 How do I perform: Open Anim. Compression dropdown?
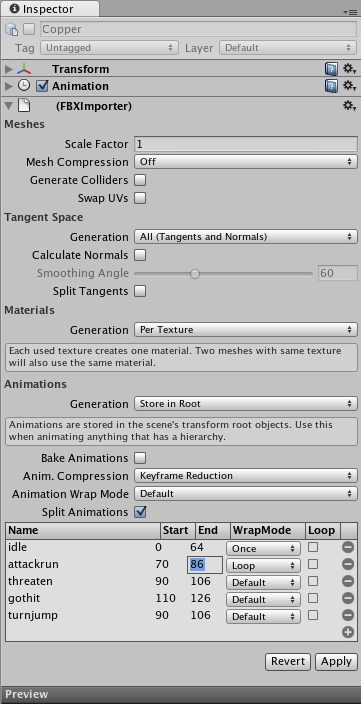click(246, 475)
